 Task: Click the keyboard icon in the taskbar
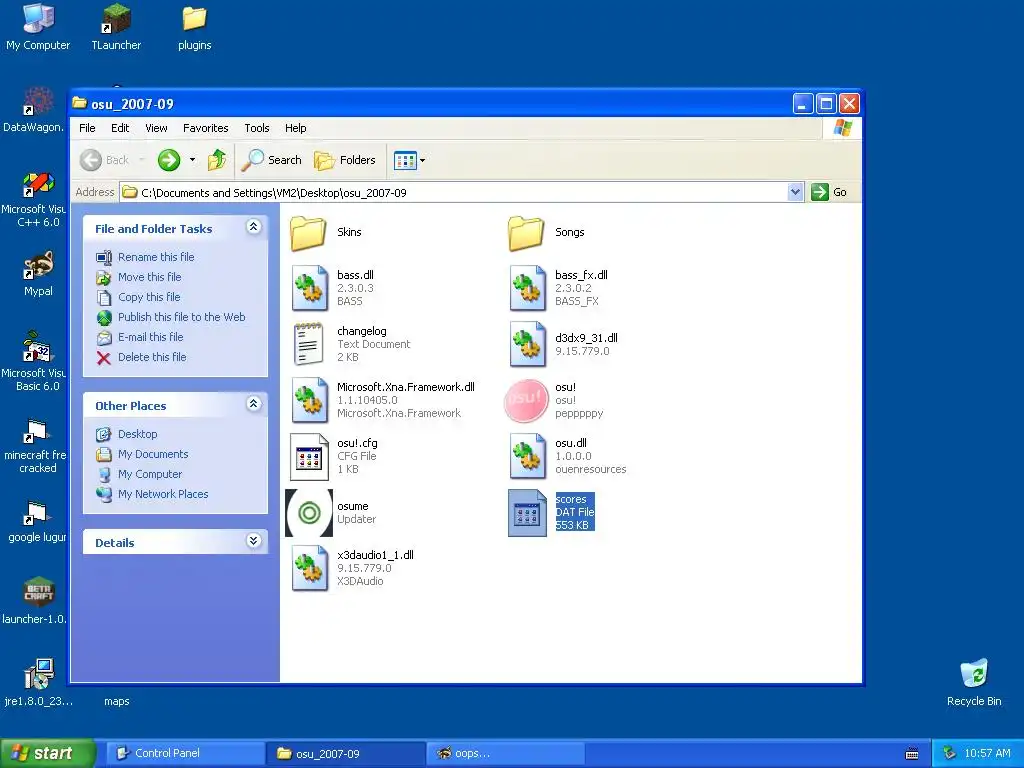tap(912, 754)
